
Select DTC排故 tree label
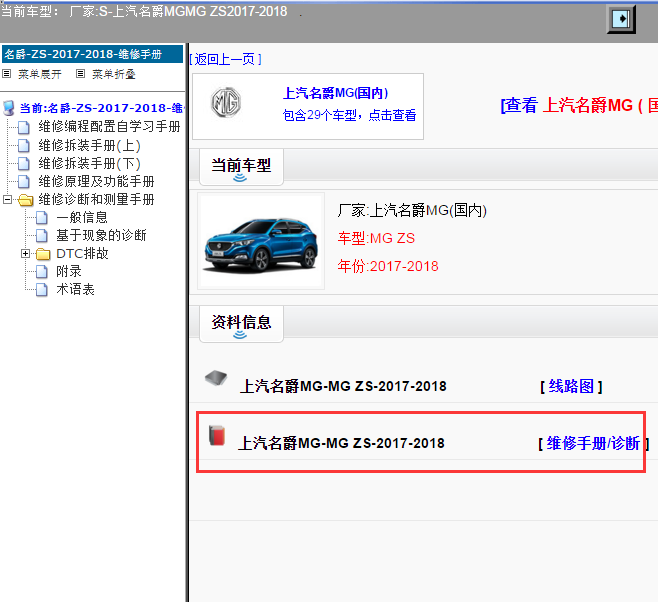tap(82, 253)
